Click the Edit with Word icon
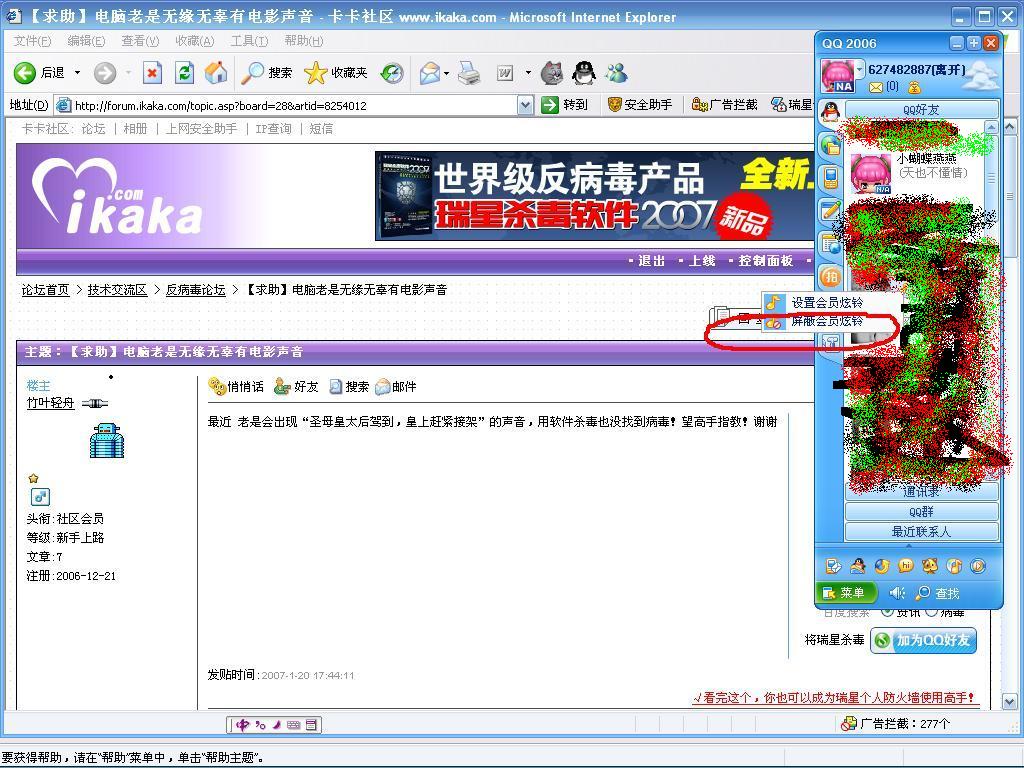This screenshot has width=1024, height=768. click(x=505, y=72)
